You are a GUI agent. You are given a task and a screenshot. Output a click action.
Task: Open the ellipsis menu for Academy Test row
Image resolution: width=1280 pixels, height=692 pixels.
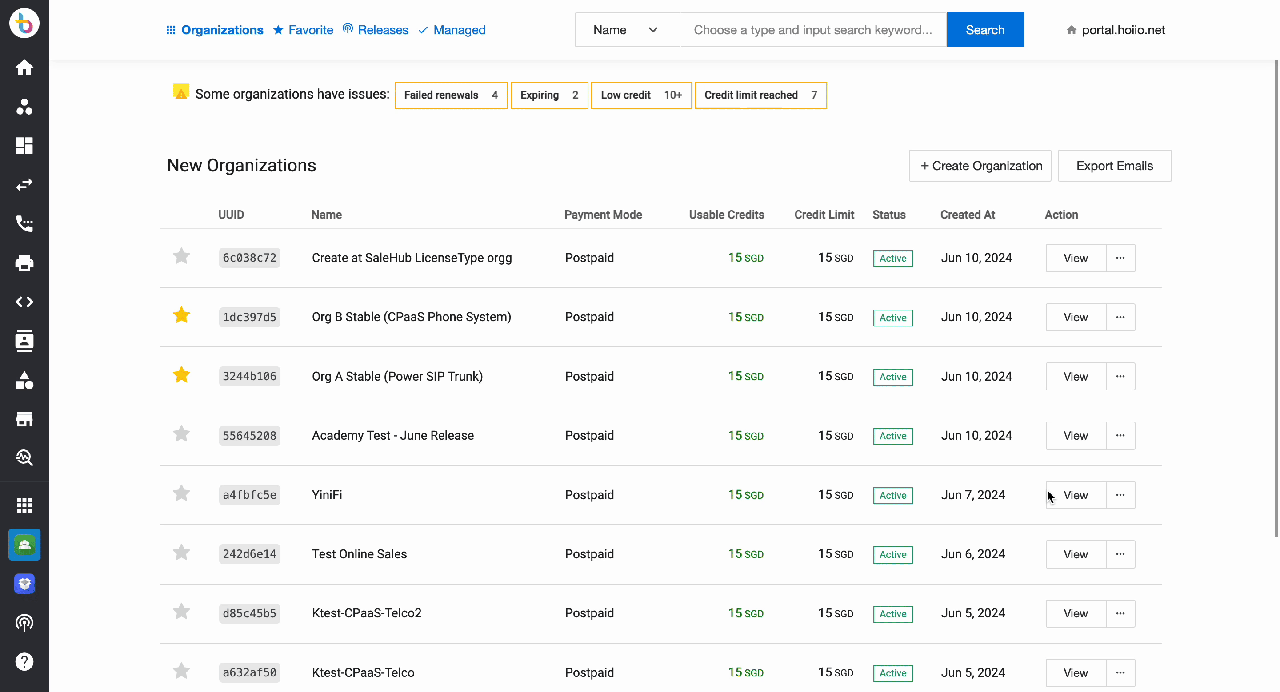(x=1120, y=436)
